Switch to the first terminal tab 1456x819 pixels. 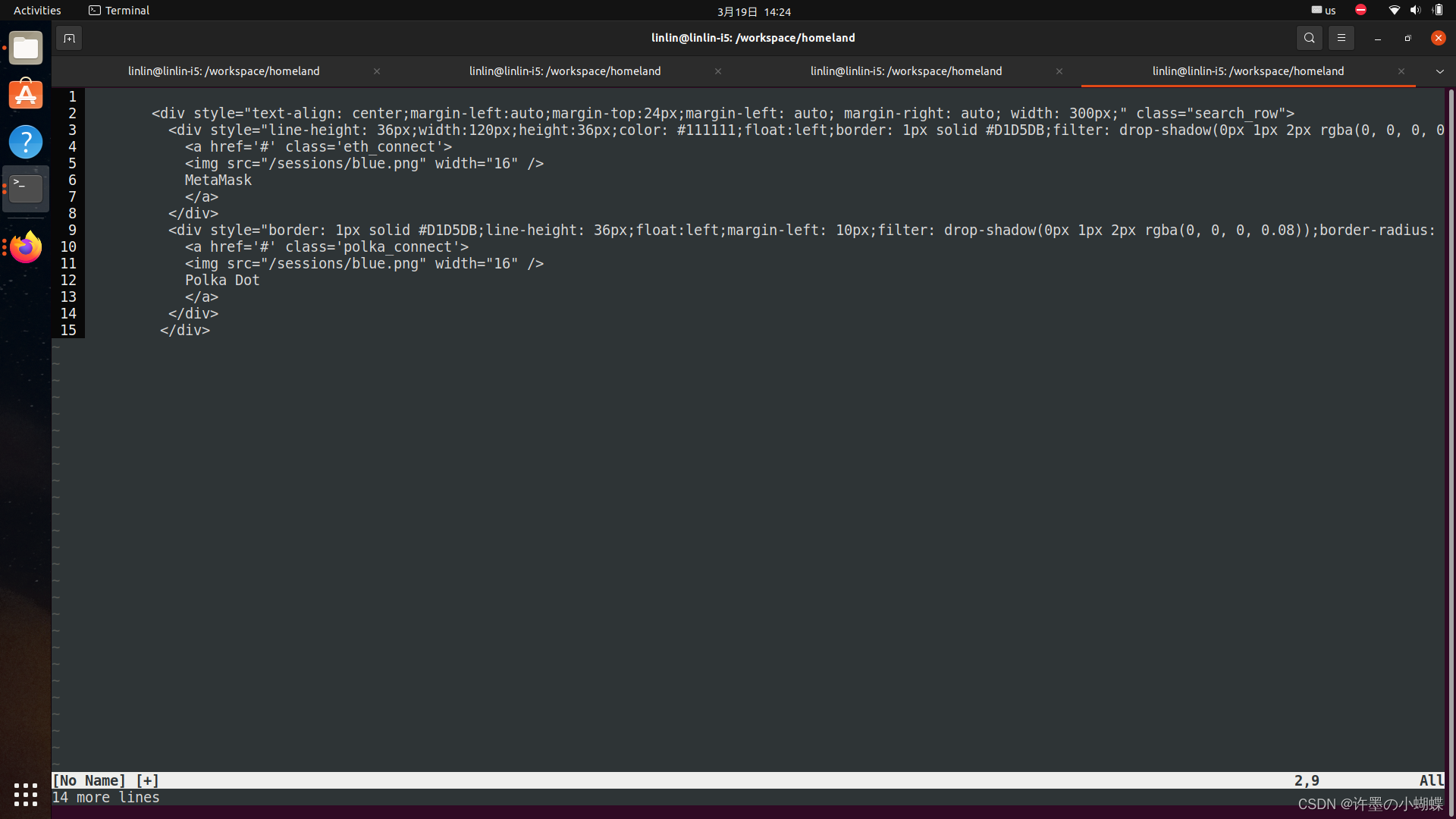coord(224,71)
